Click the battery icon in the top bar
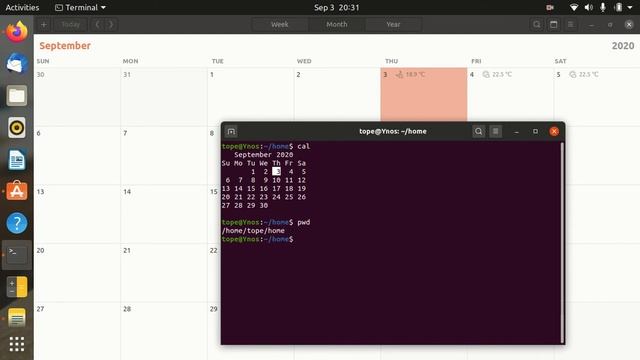Image resolution: width=640 pixels, height=360 pixels. click(619, 7)
